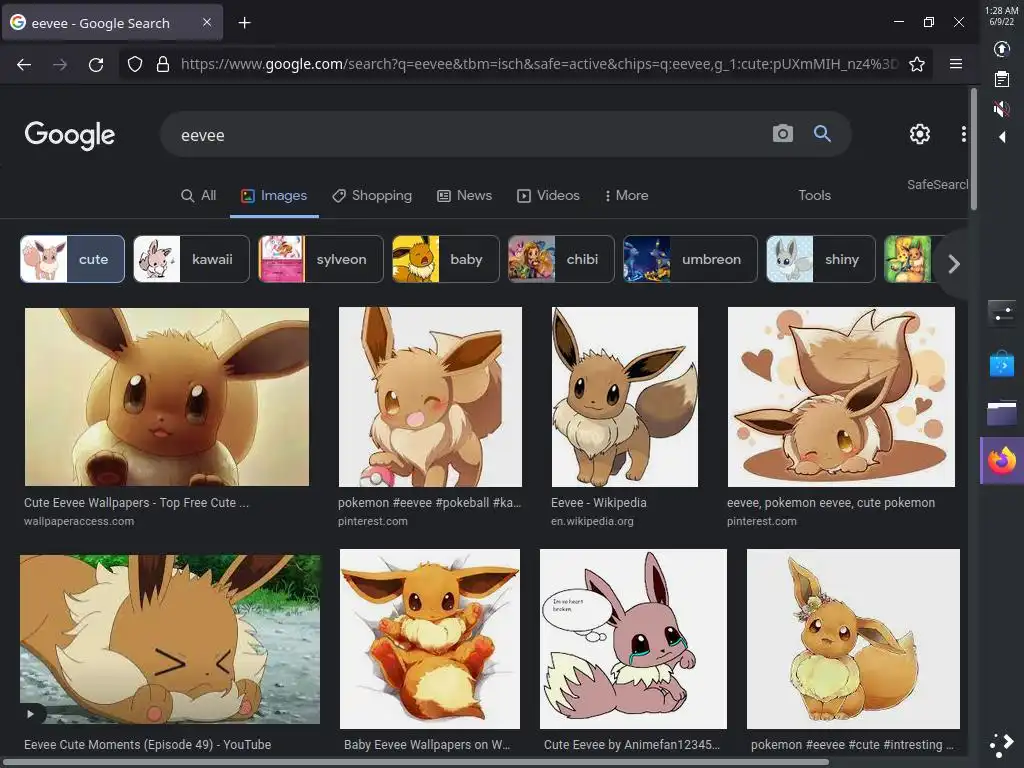1024x768 pixels.
Task: Toggle the sylveon filter chip
Action: click(321, 259)
